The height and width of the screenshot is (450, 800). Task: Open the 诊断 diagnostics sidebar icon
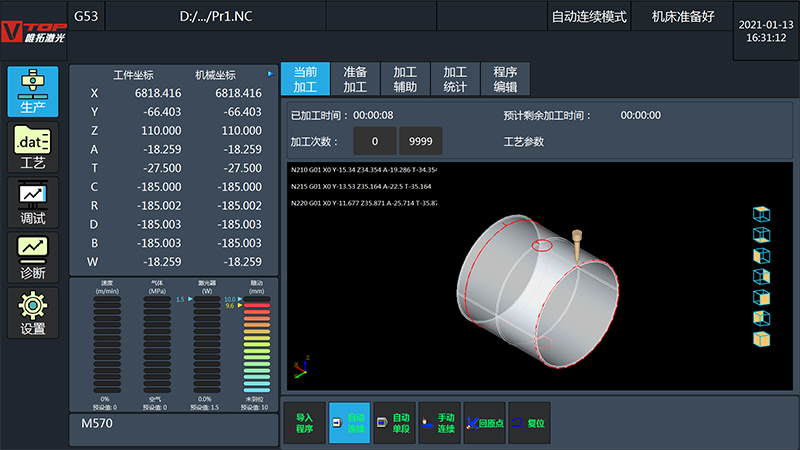[33, 258]
